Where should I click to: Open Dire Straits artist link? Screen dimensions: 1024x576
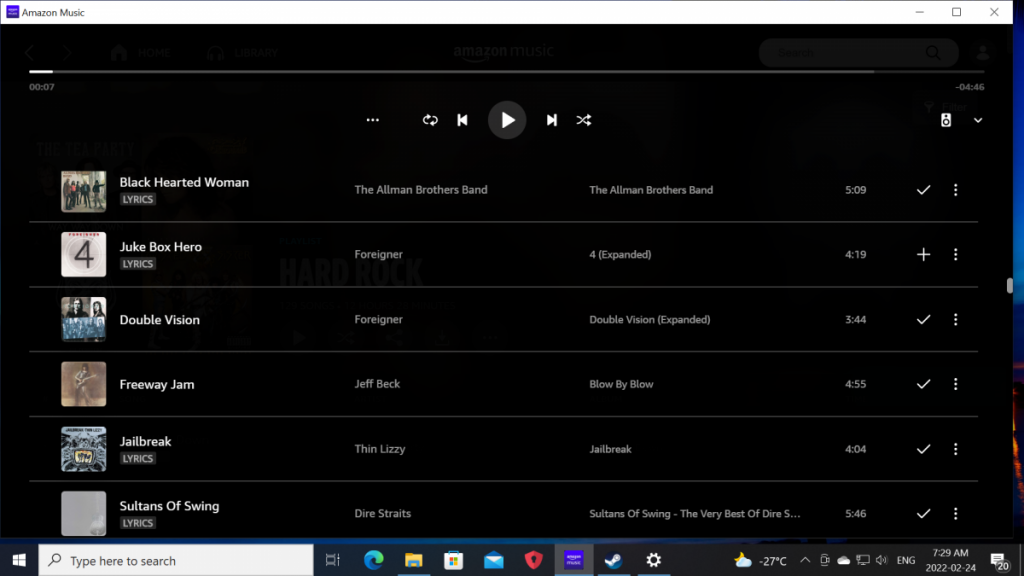(x=383, y=513)
